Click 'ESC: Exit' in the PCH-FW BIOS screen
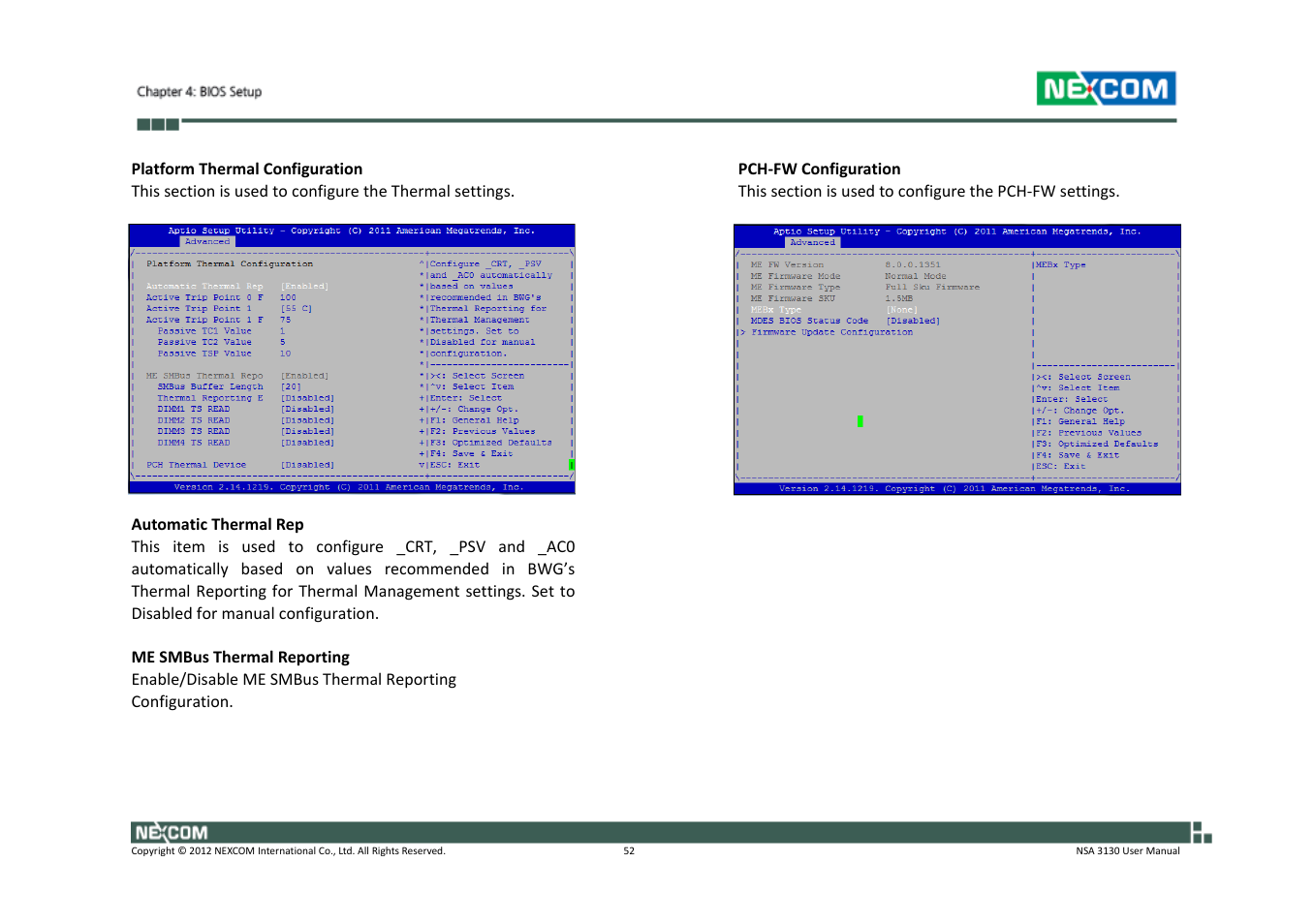1314x924 pixels. click(1061, 466)
